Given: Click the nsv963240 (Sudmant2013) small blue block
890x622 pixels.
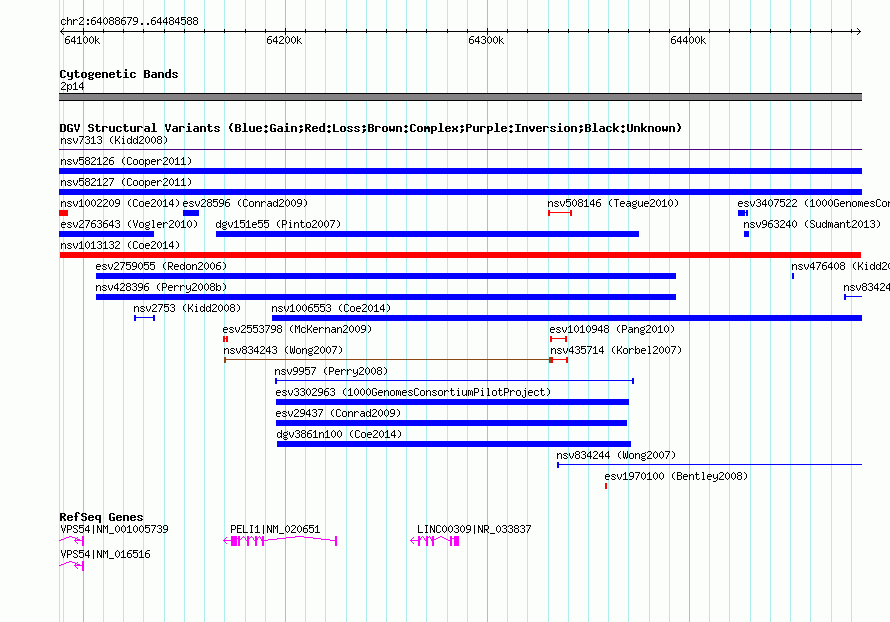Looking at the screenshot, I should 746,234.
